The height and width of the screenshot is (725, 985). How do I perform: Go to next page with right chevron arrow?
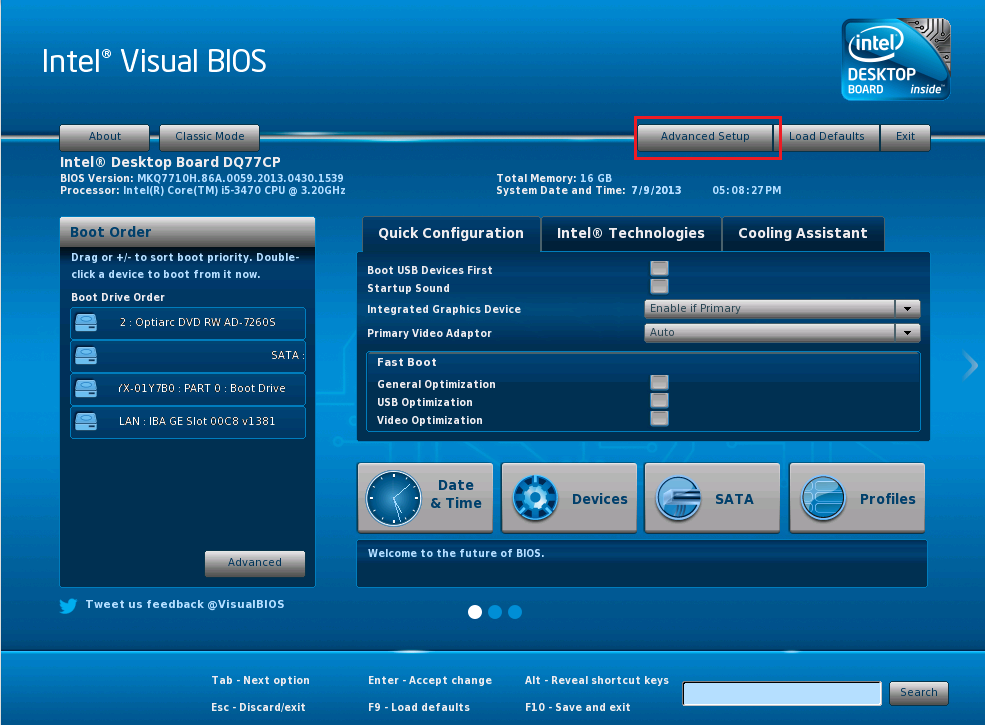(x=971, y=366)
